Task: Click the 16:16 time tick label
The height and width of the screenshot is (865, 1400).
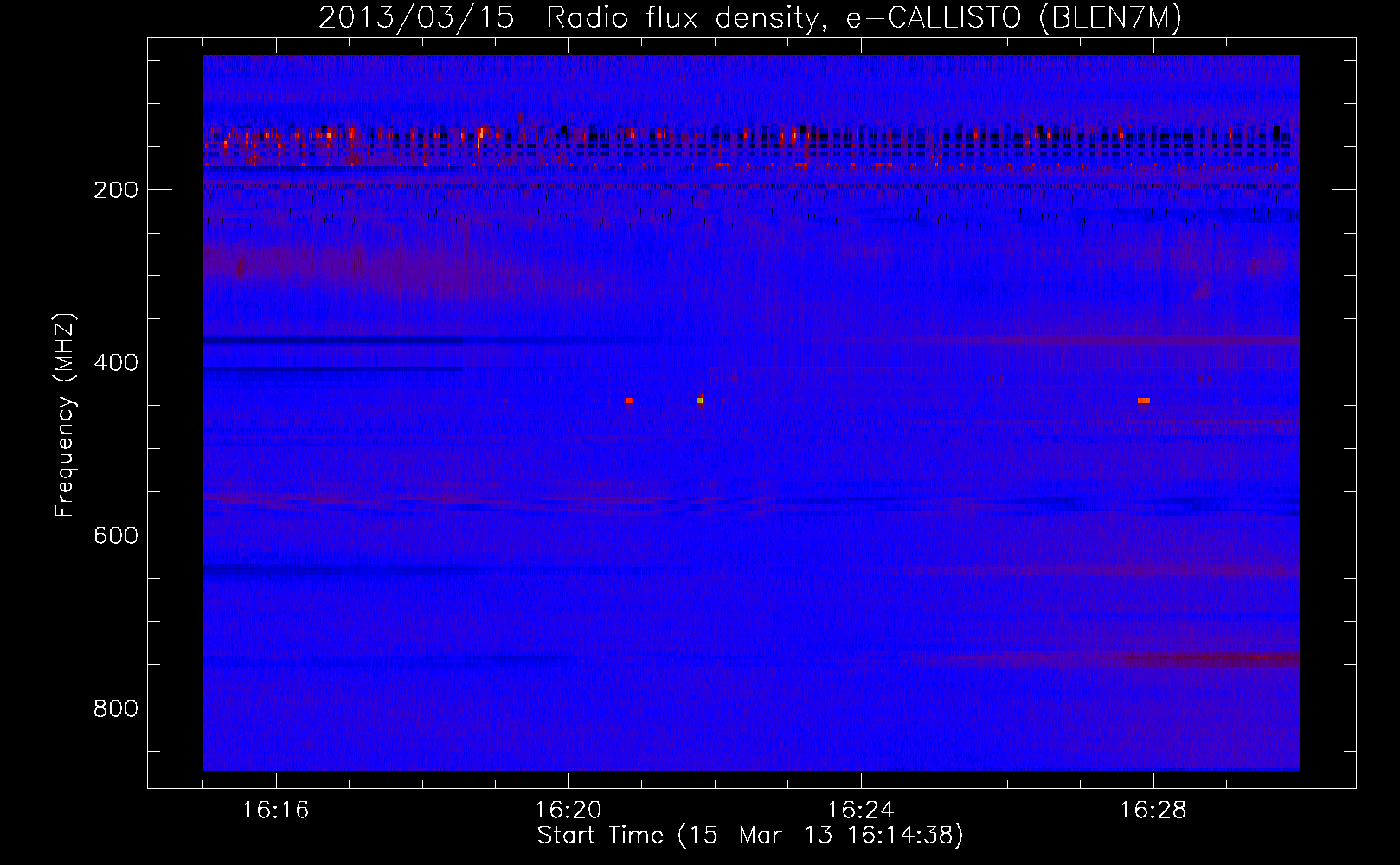Action: coord(276,810)
